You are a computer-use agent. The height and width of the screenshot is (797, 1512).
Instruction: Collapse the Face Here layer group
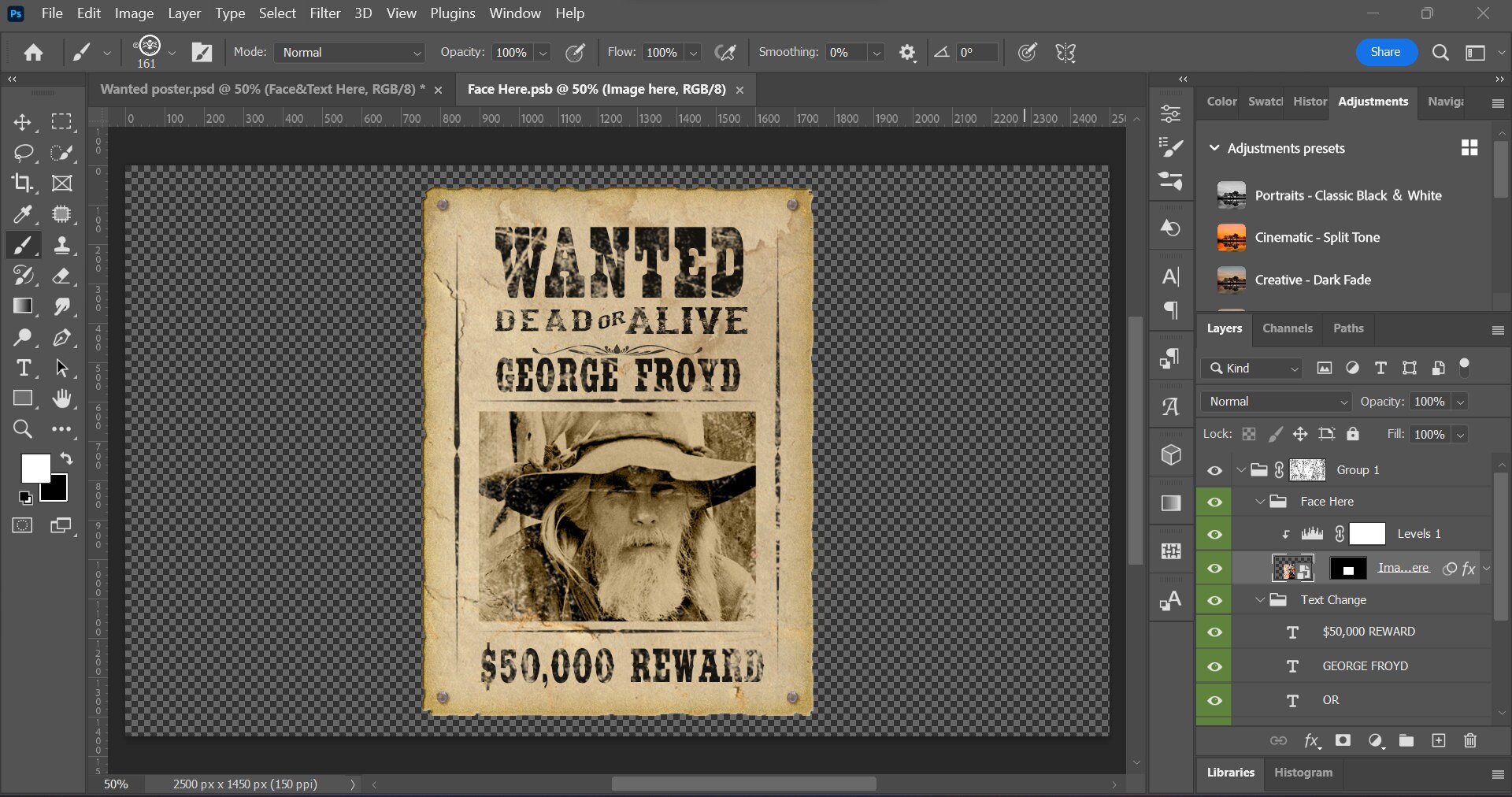tap(1259, 502)
